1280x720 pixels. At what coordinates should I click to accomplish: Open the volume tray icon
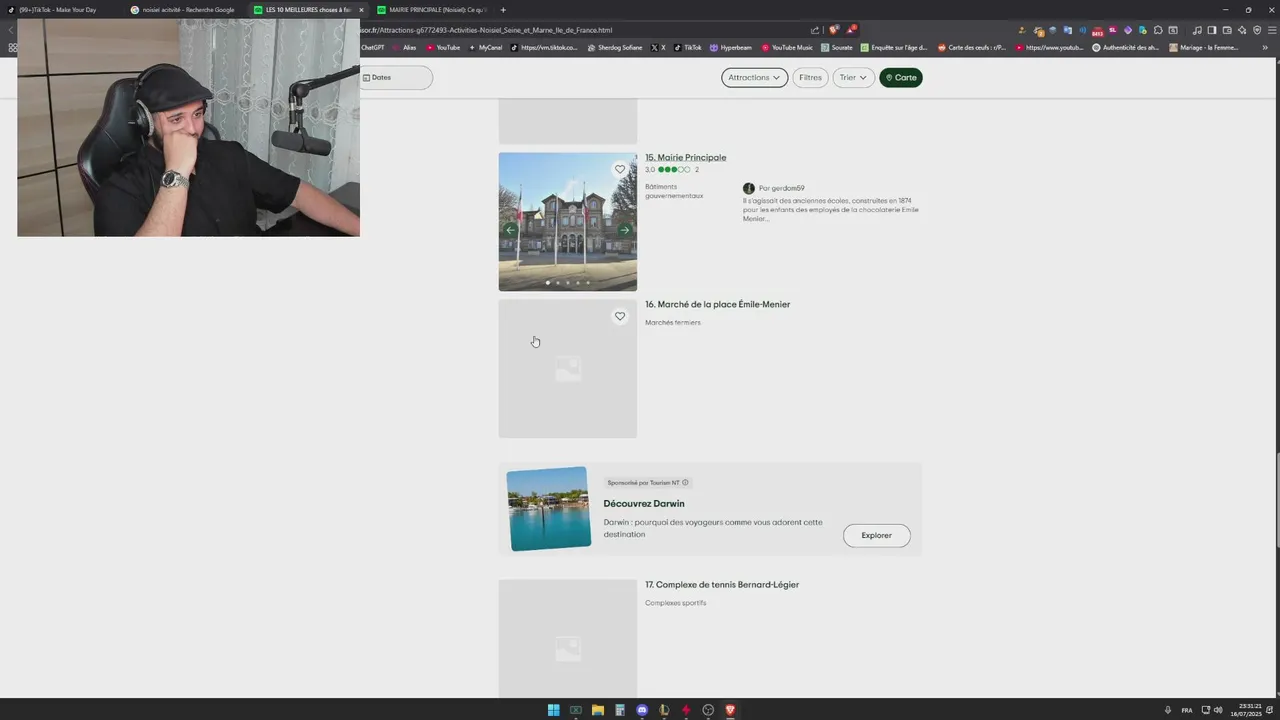pyautogui.click(x=1218, y=710)
